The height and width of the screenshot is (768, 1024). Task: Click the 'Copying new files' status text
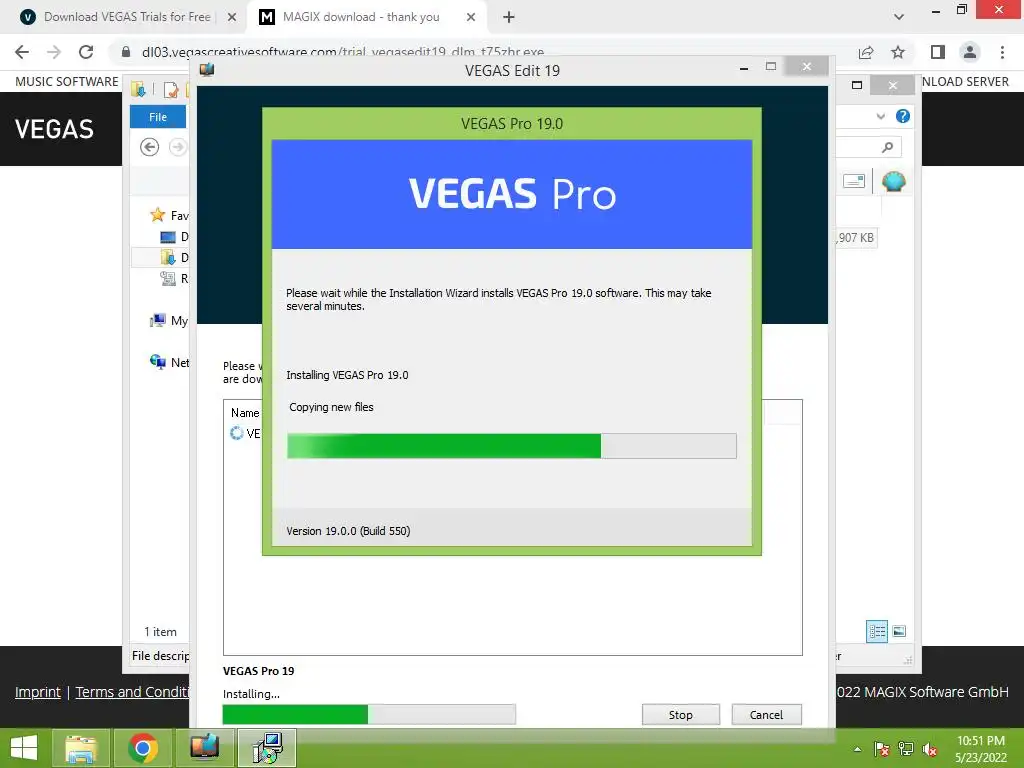[331, 407]
